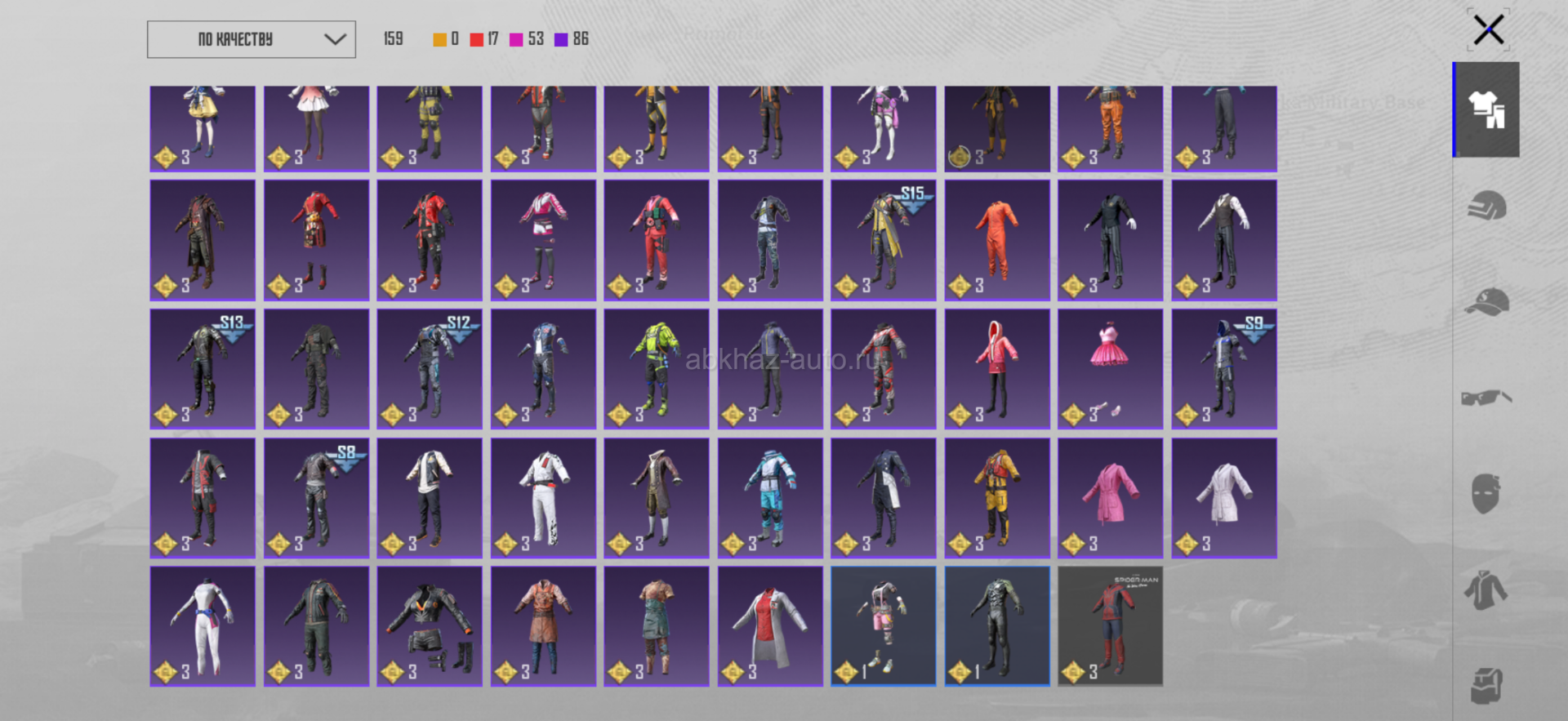Open the cap headwear category
The image size is (1568, 721).
pos(1486,301)
